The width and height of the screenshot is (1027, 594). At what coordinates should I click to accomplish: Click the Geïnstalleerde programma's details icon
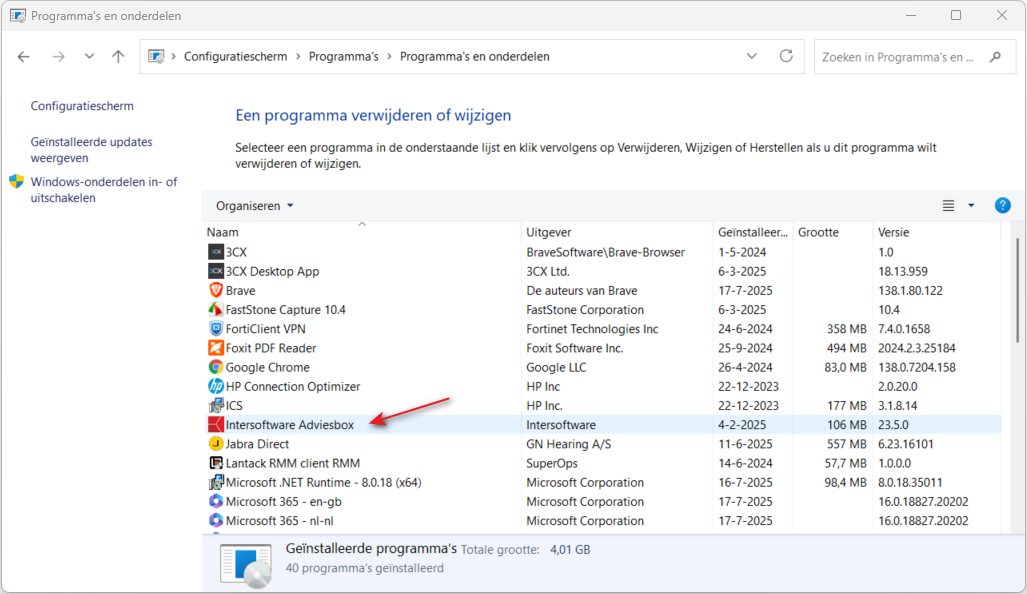(246, 565)
